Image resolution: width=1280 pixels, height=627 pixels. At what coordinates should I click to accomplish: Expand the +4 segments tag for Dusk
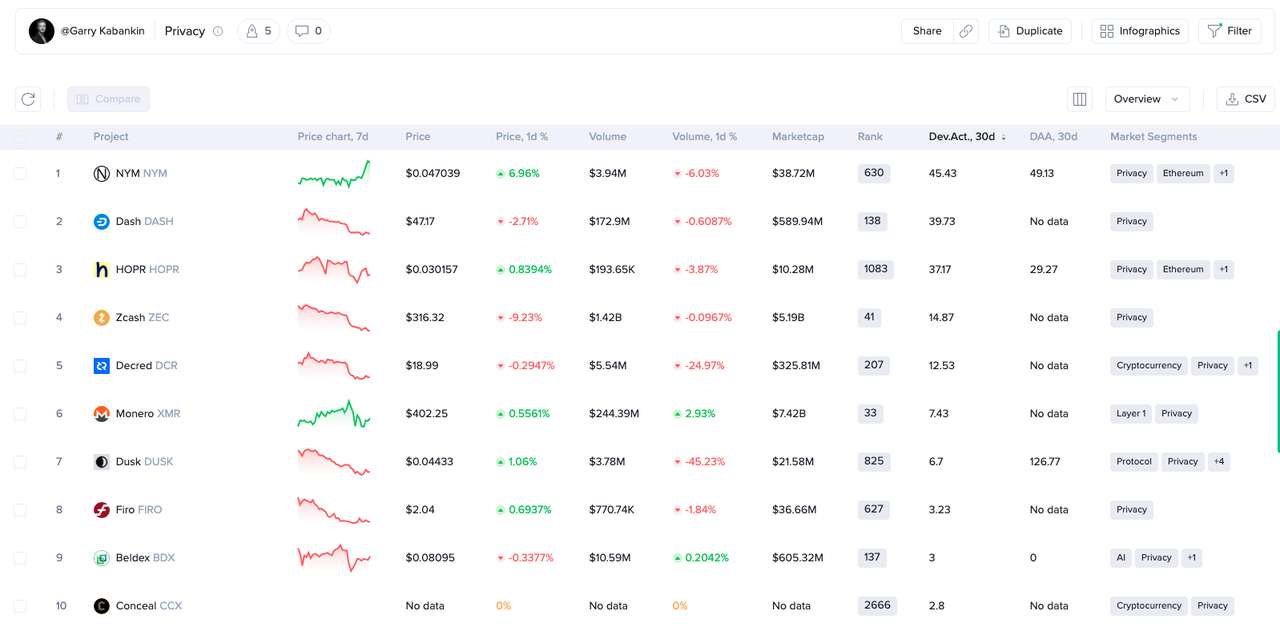(1219, 462)
